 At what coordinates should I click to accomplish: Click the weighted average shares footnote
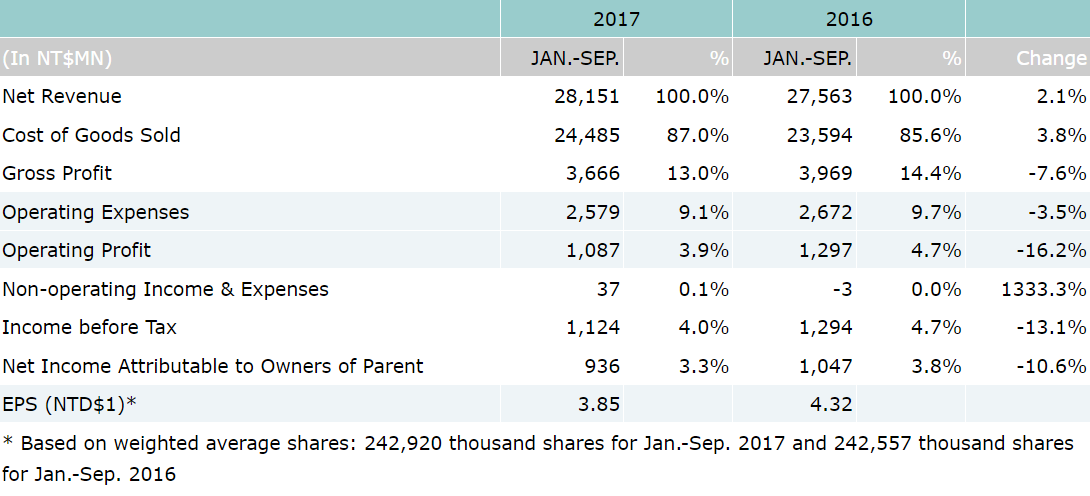coord(538,457)
